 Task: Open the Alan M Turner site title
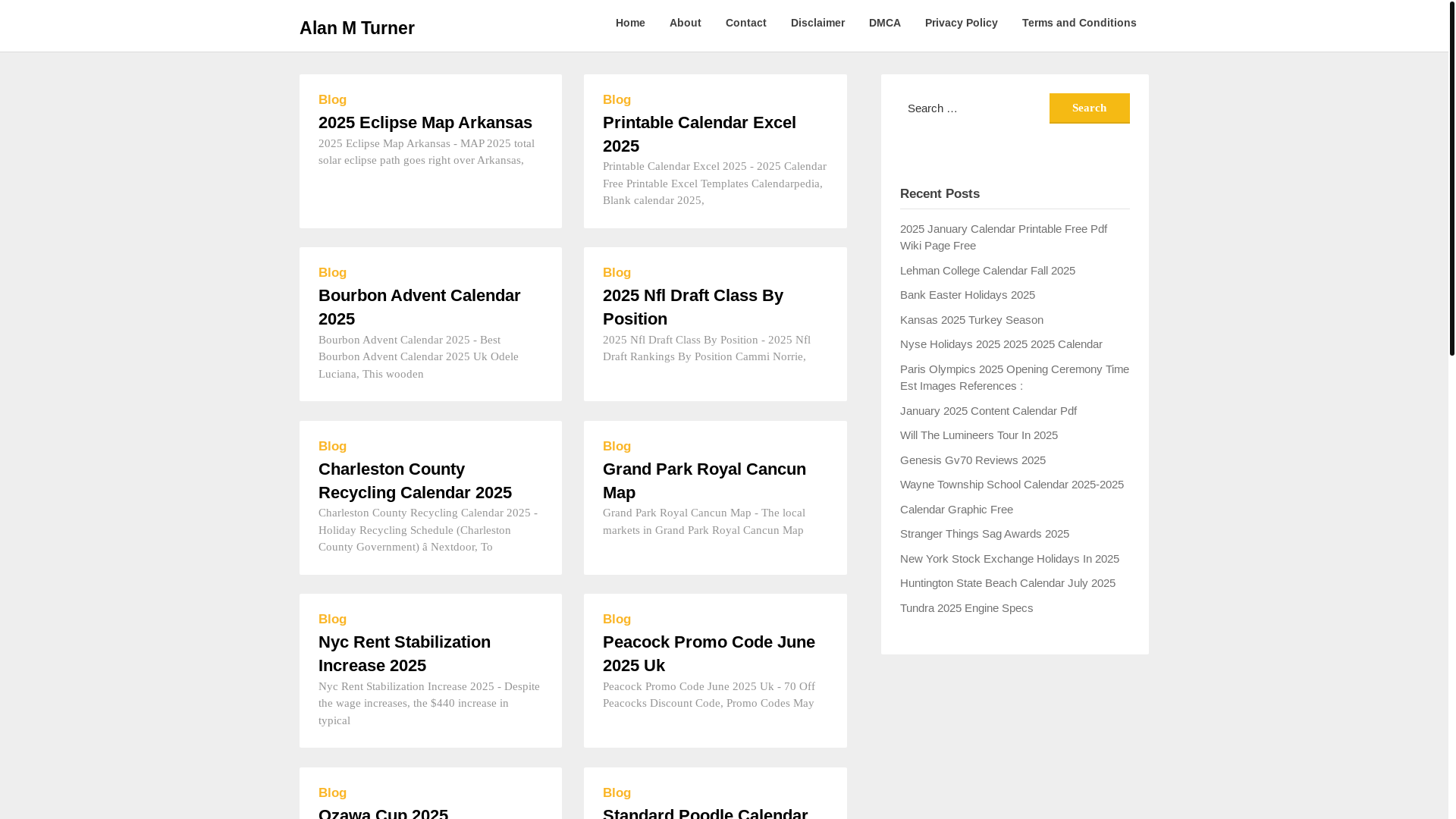[x=356, y=28]
